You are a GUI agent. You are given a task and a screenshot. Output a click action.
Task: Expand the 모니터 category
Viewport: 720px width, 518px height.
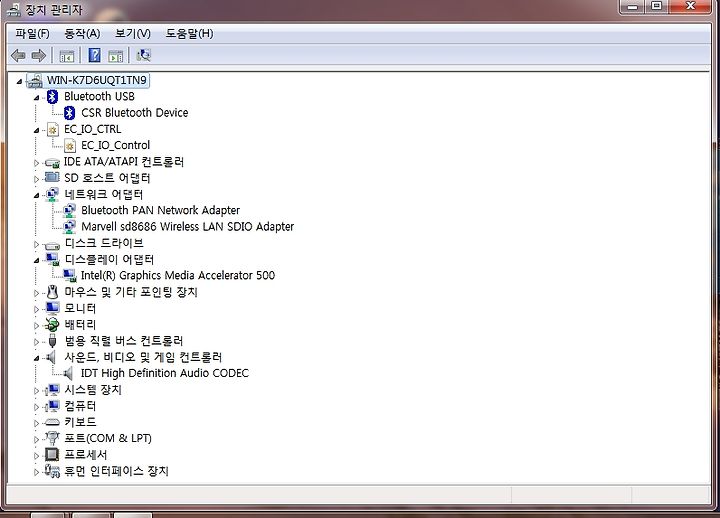pyautogui.click(x=37, y=310)
